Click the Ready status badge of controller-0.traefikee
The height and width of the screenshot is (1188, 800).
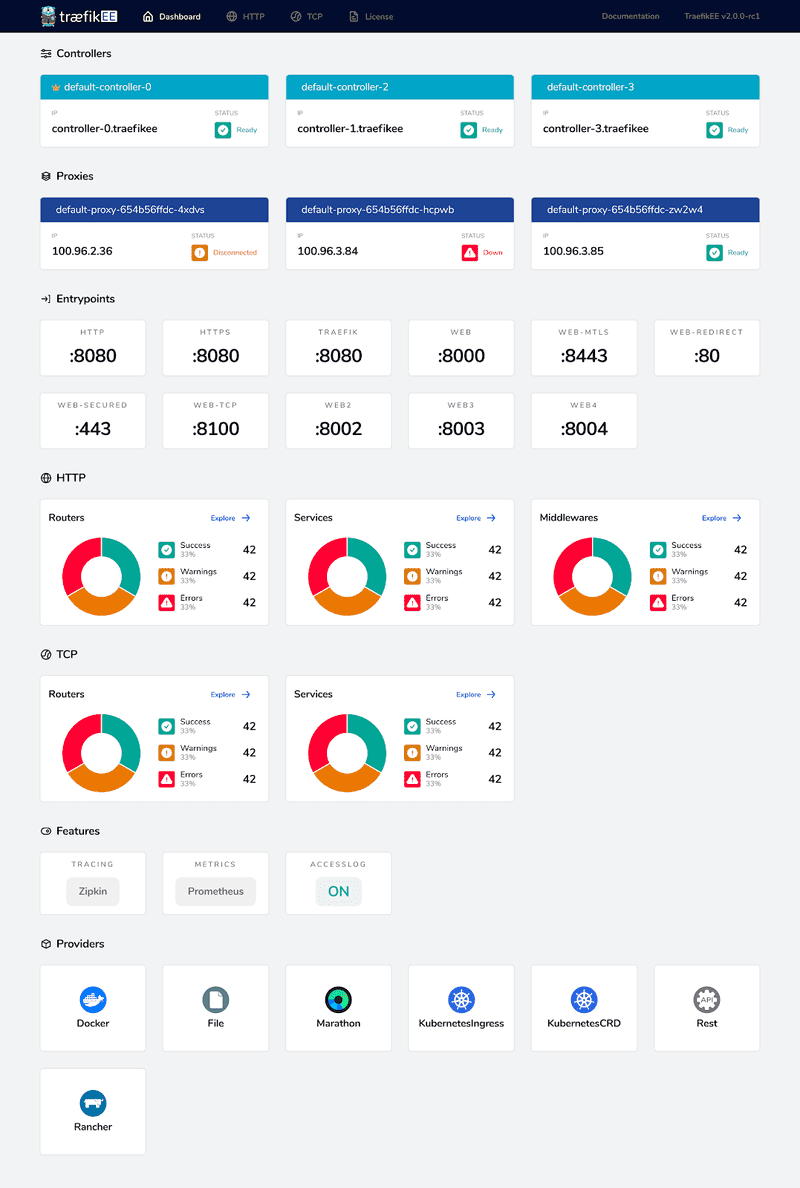click(x=232, y=129)
